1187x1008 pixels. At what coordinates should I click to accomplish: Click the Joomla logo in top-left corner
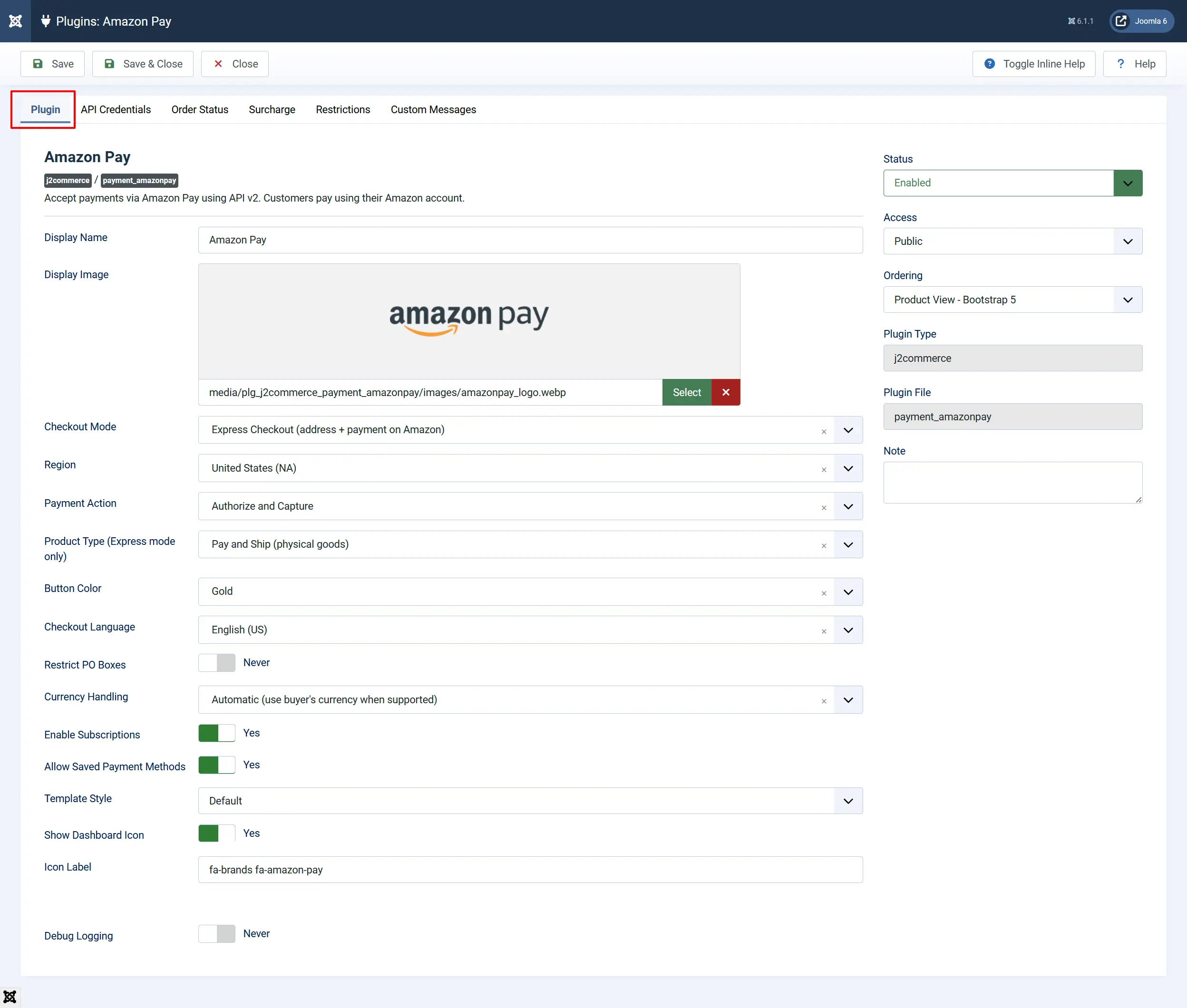[x=15, y=21]
